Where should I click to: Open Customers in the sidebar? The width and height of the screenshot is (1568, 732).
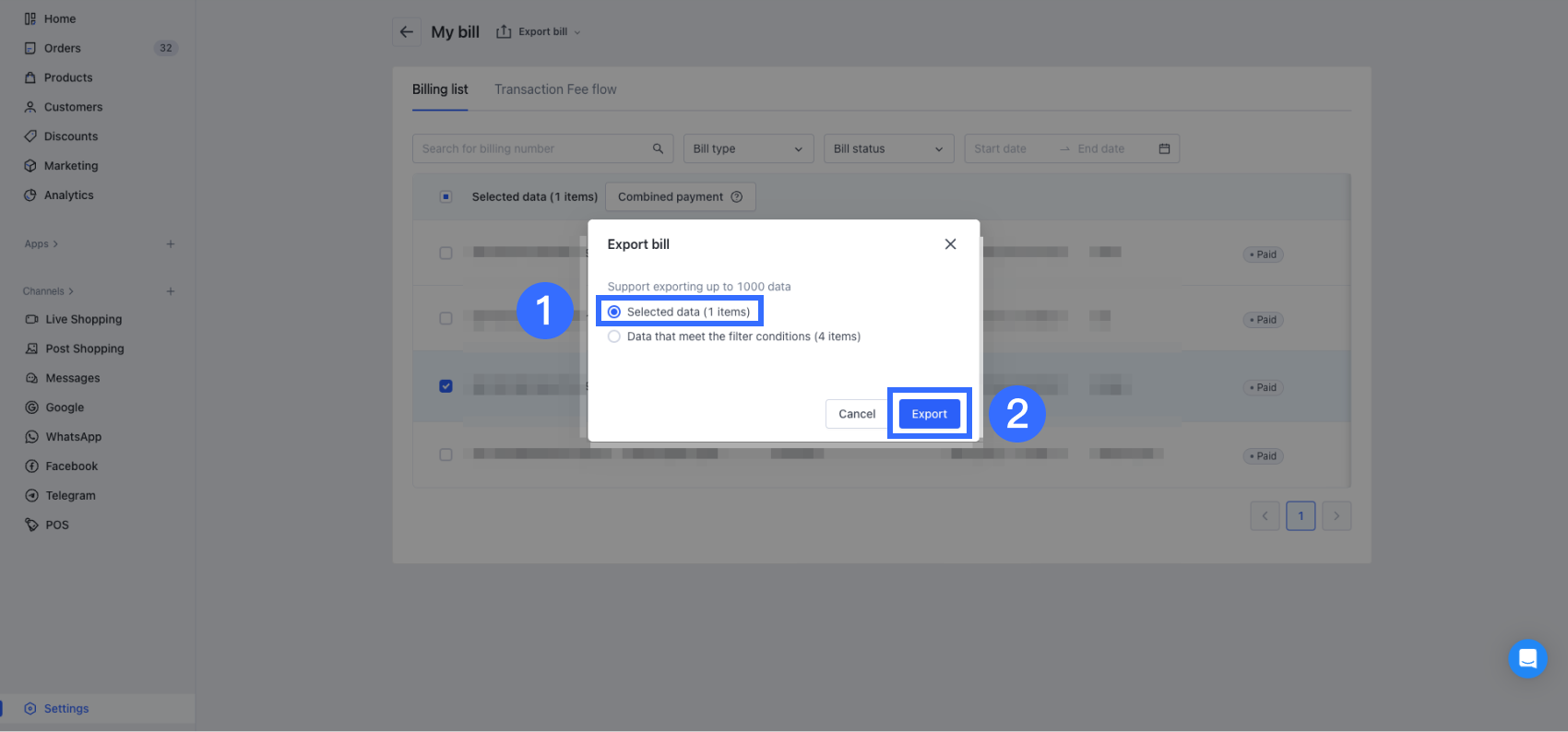pos(74,107)
